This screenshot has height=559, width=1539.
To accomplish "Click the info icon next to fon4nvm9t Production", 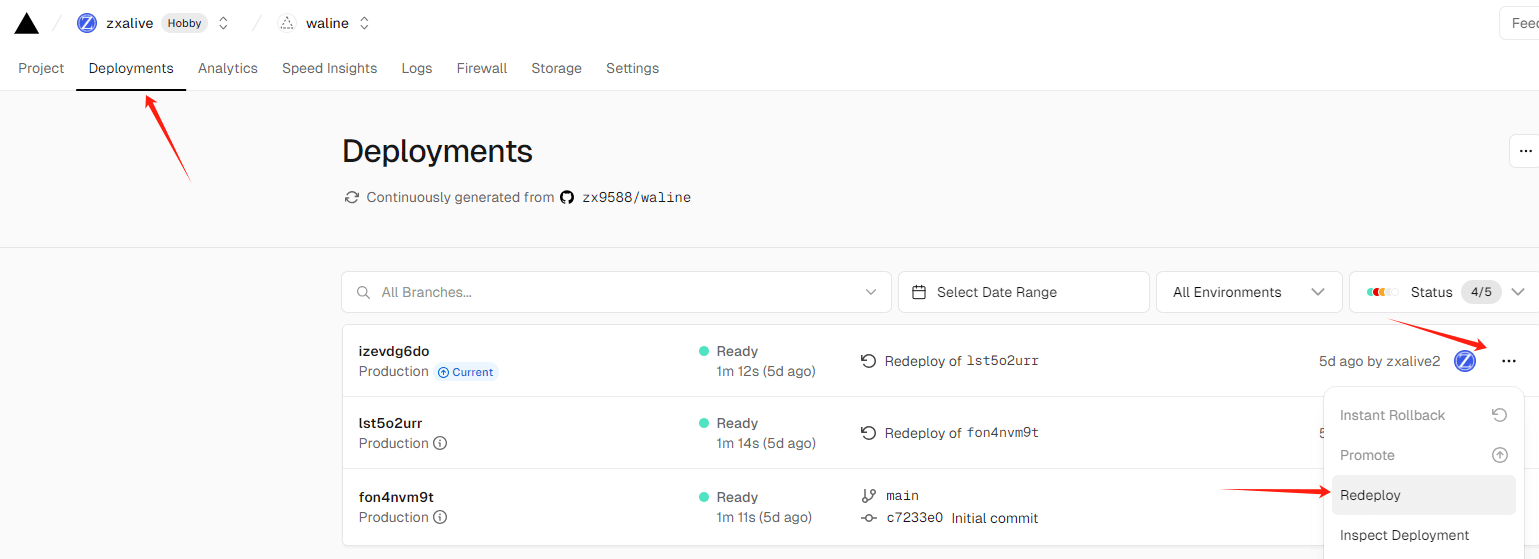I will click(x=440, y=517).
